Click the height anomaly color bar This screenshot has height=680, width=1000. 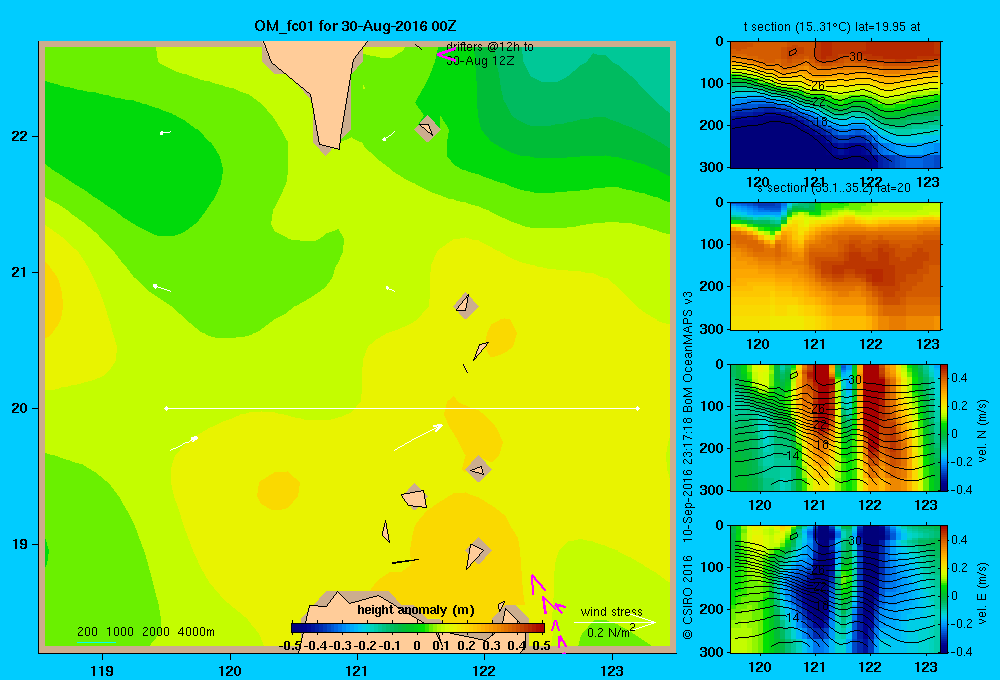[x=418, y=628]
